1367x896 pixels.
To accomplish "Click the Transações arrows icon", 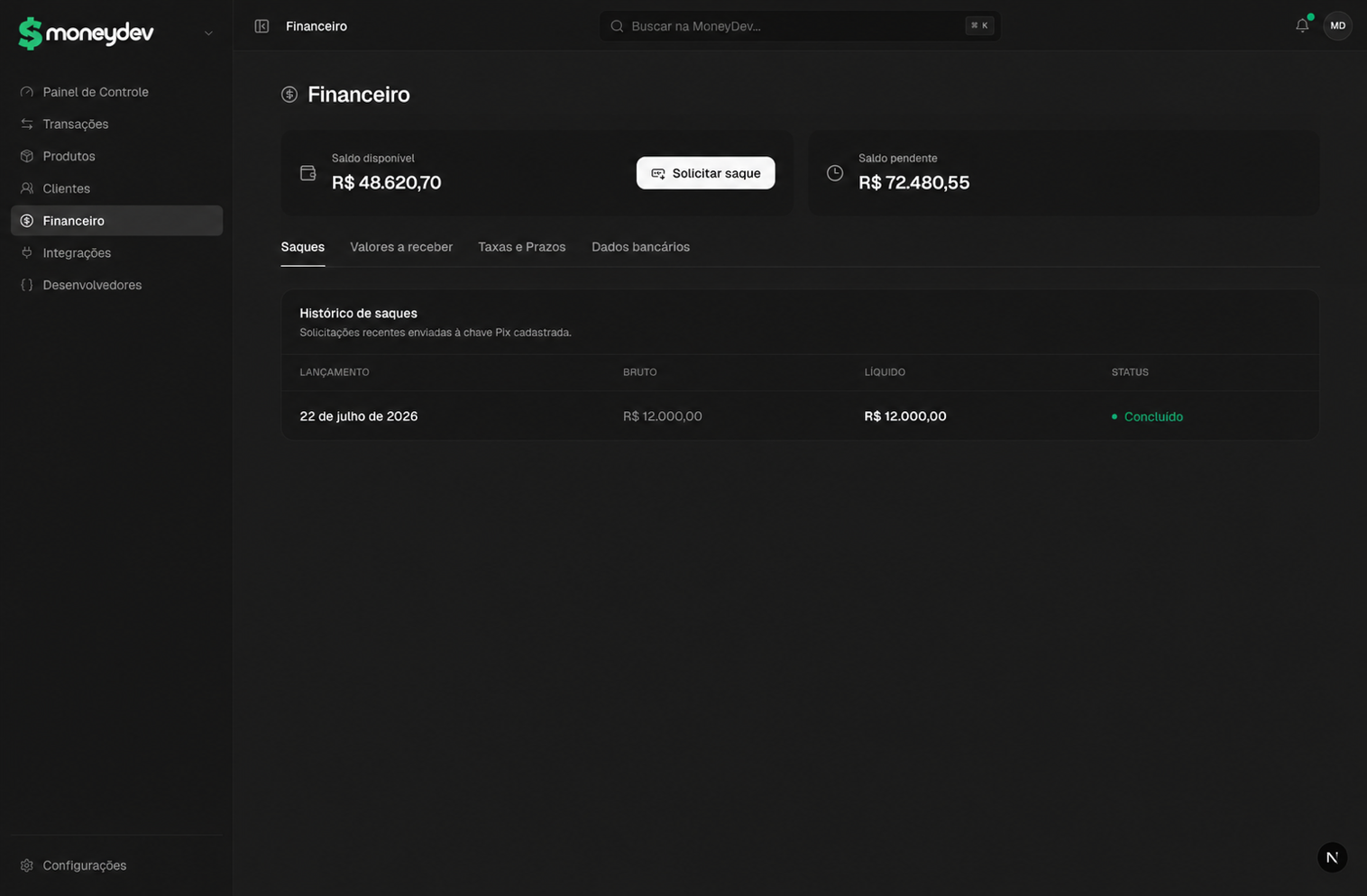I will (27, 124).
